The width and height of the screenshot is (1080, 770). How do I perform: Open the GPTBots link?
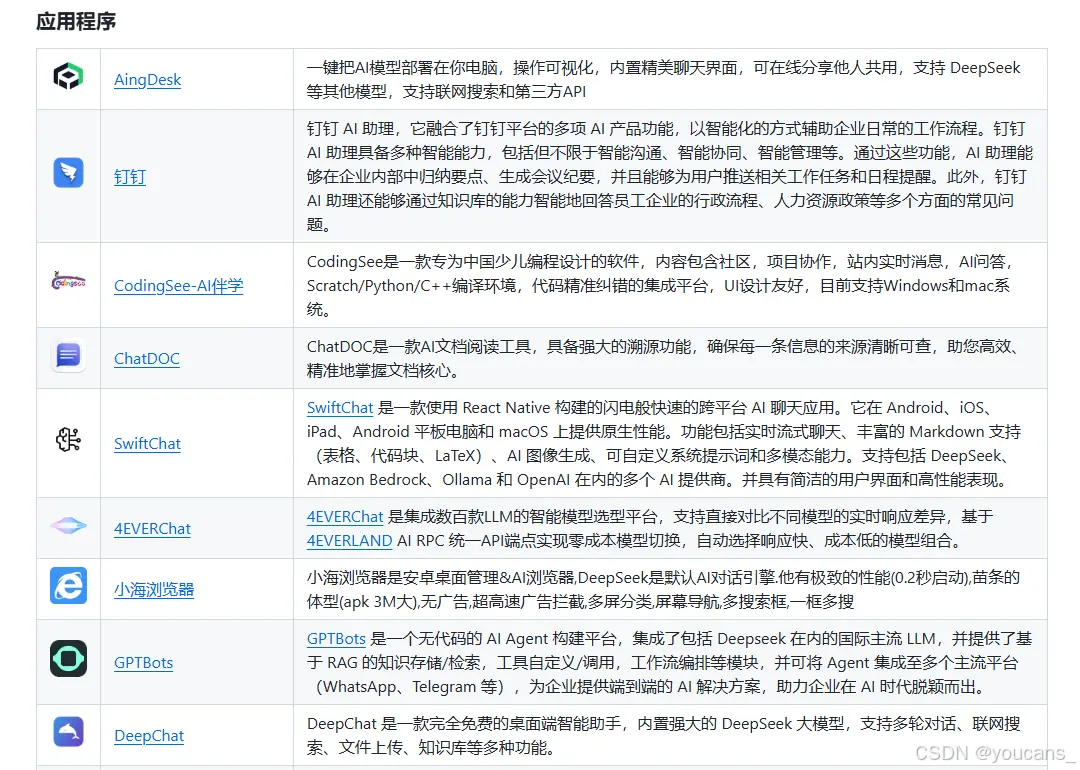tap(143, 663)
